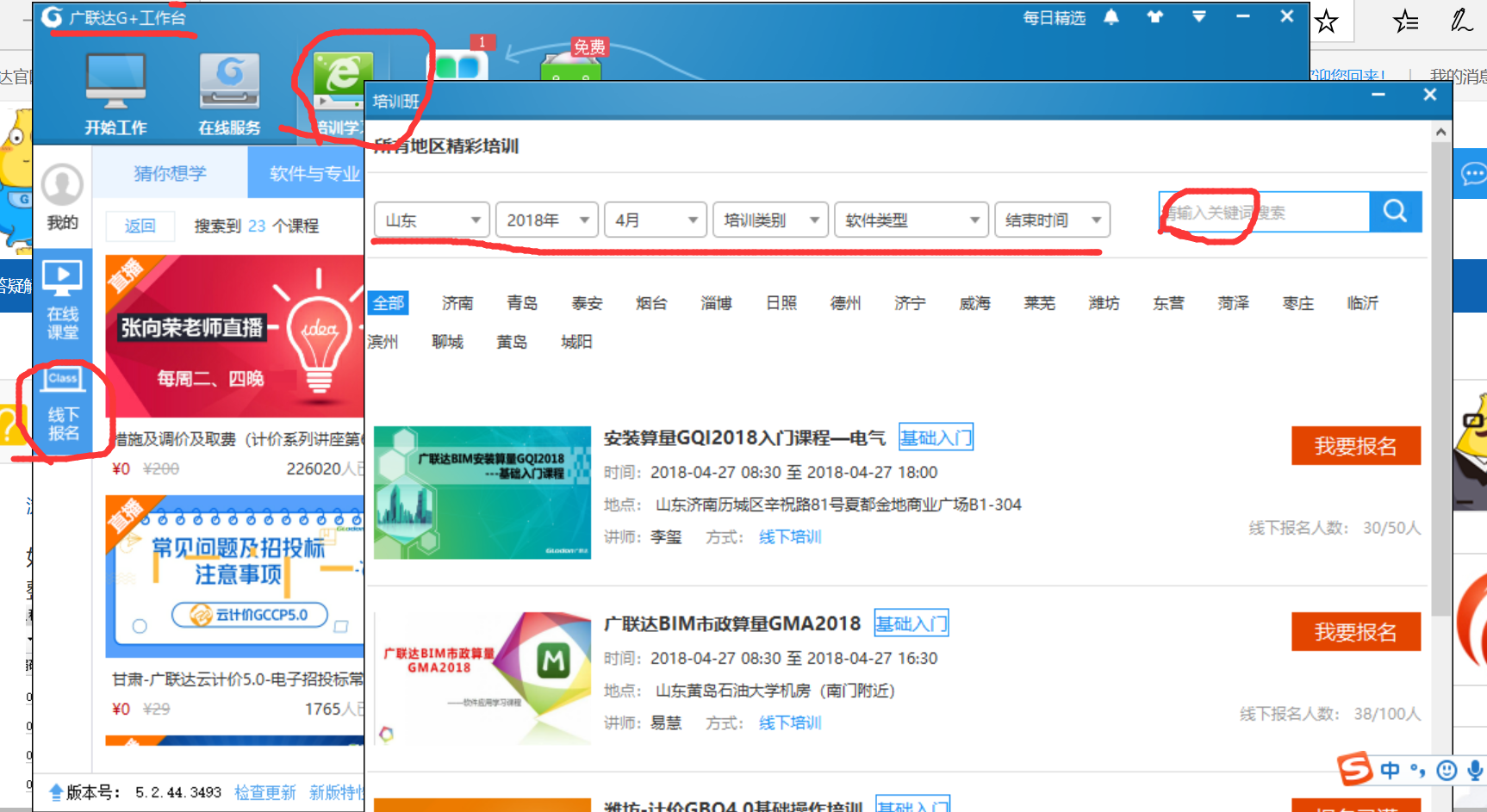Viewport: 1487px width, 812px height.
Task: Click the 基础入门 tag on GMA2018 course
Action: point(911,623)
